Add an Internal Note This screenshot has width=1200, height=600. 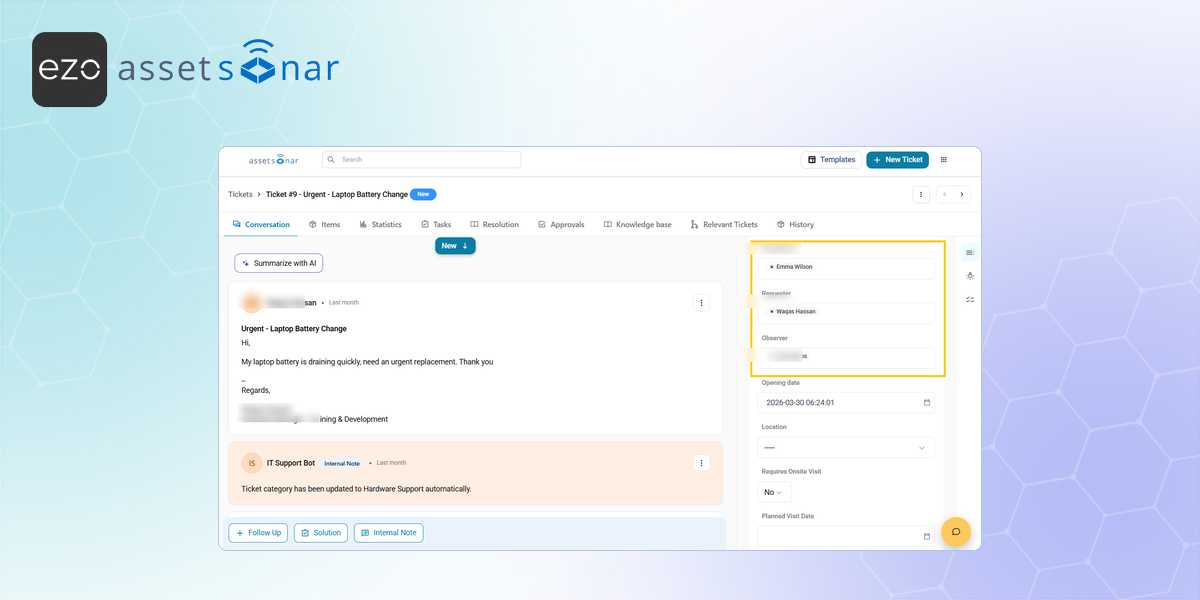coord(388,533)
